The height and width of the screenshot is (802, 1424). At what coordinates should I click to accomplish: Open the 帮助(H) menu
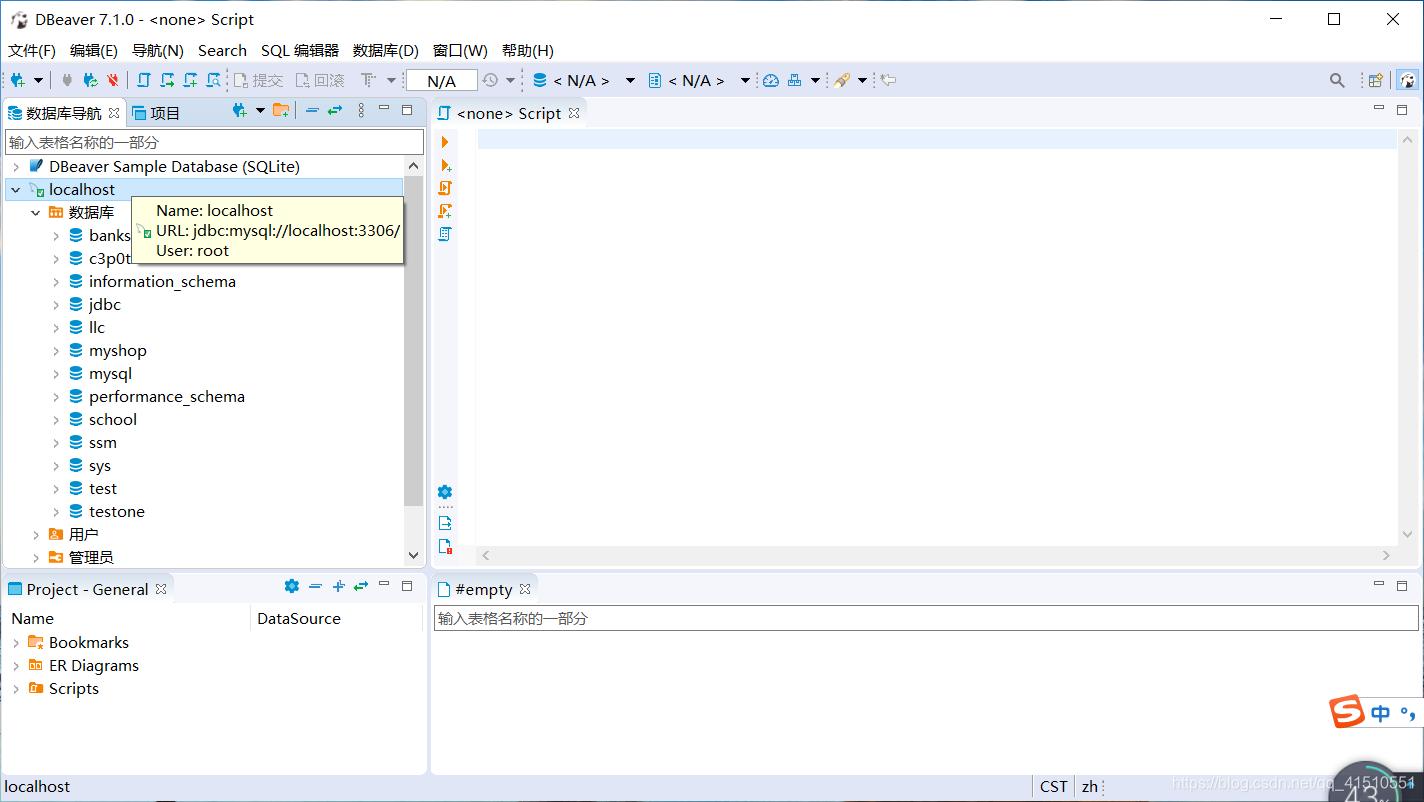(x=528, y=50)
